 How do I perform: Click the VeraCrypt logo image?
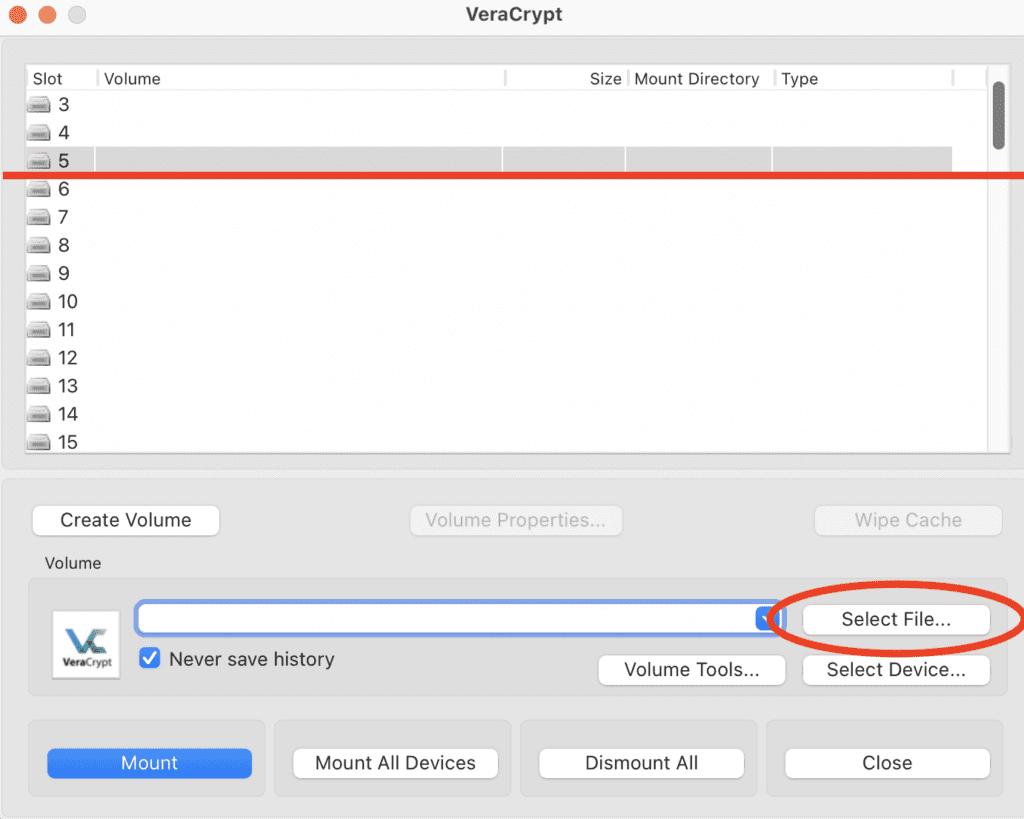pos(86,645)
